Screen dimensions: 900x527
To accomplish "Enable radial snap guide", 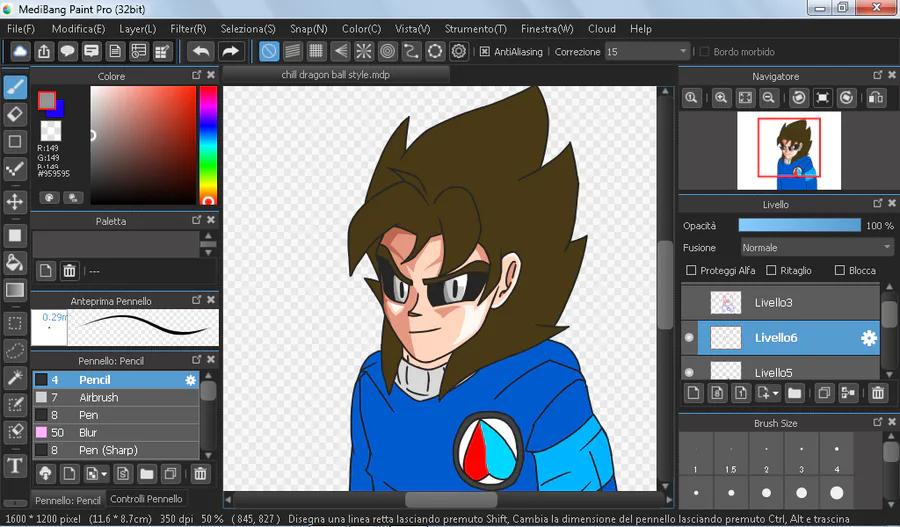I will point(364,52).
